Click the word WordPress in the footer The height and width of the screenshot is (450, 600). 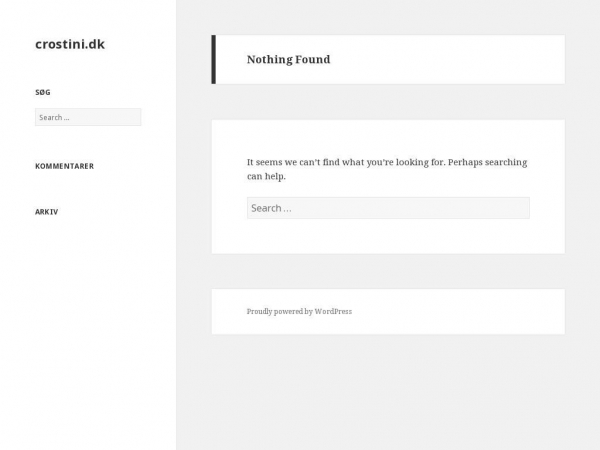333,311
